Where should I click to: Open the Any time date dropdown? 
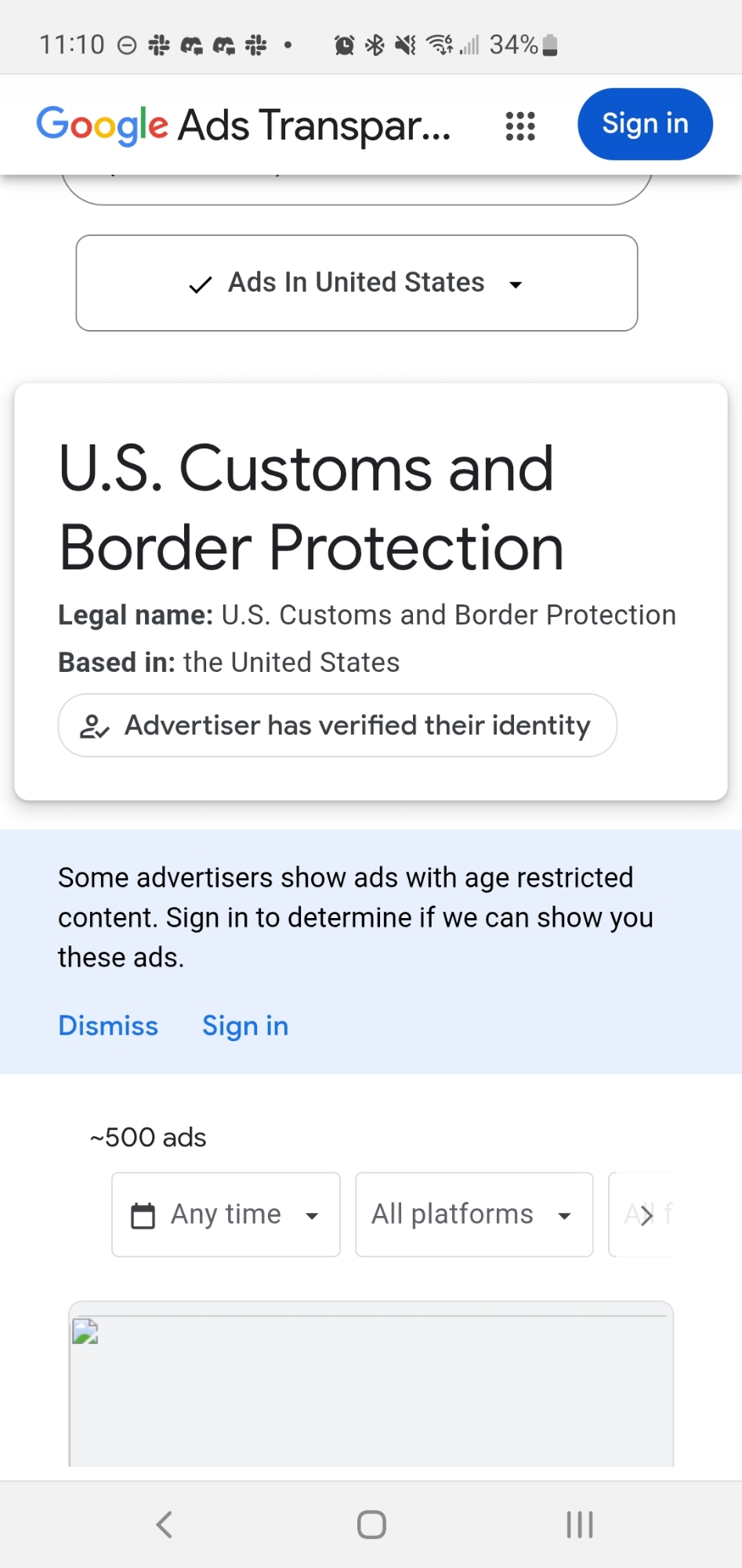point(226,1214)
